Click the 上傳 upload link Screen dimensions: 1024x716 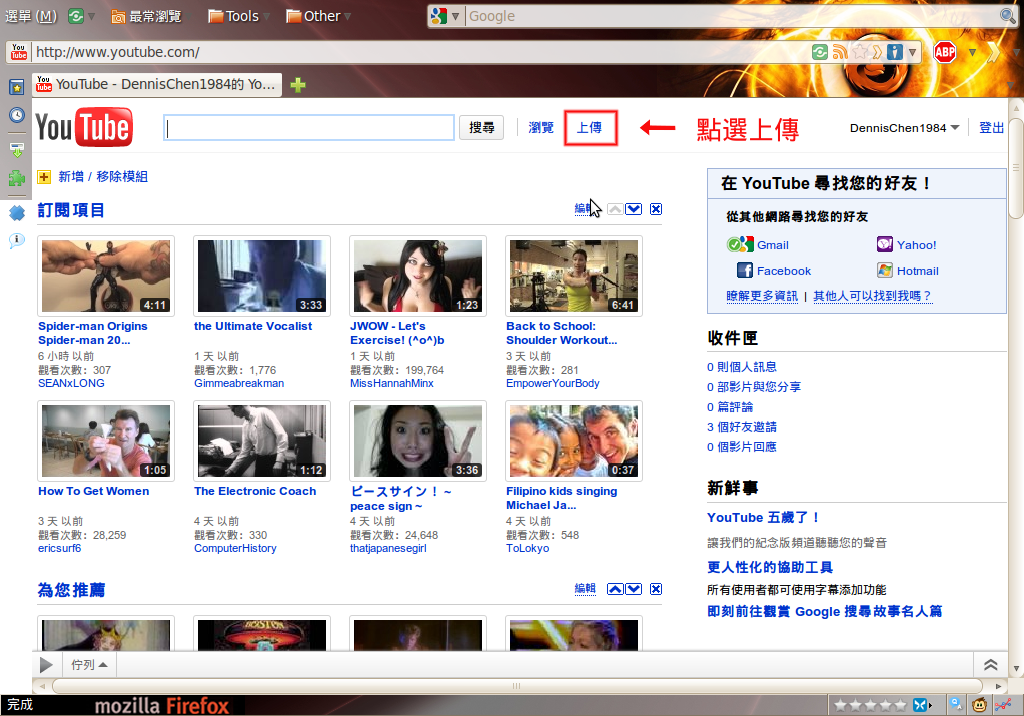[589, 127]
